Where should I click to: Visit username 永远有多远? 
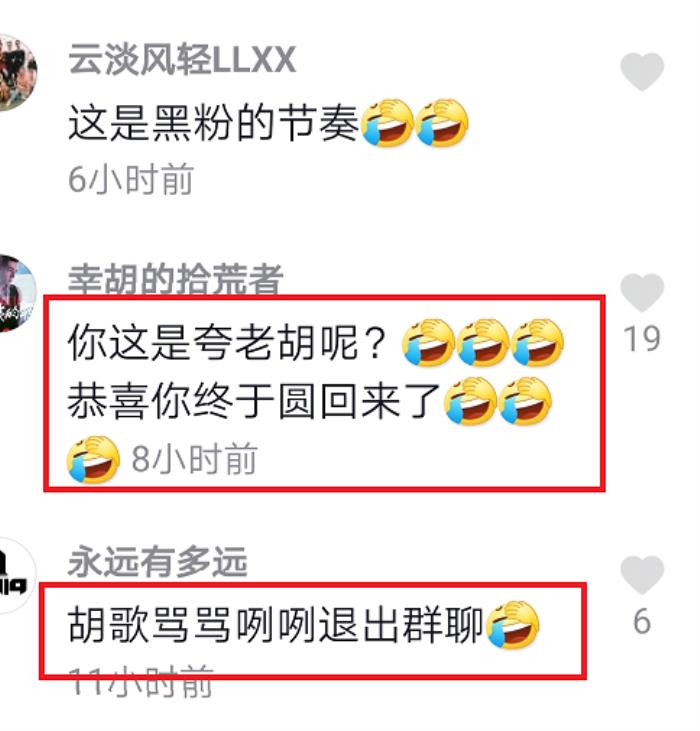158,562
